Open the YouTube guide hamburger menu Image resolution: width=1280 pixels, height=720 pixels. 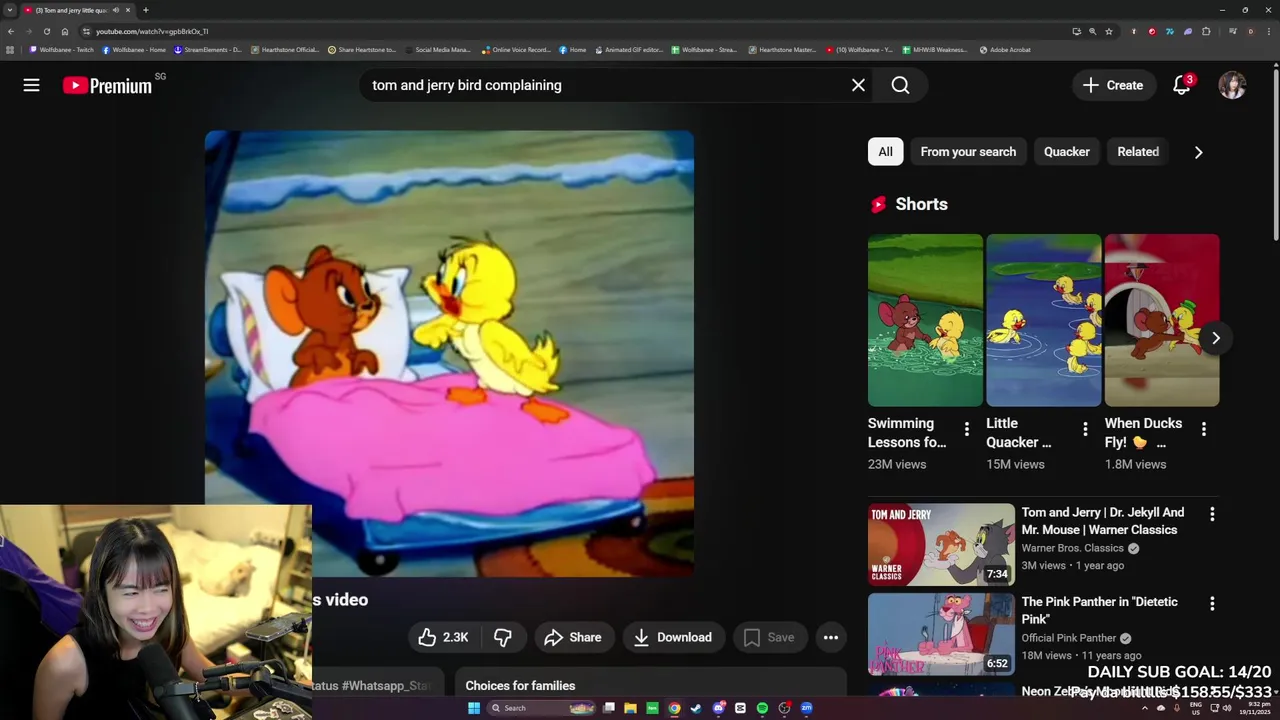click(31, 85)
